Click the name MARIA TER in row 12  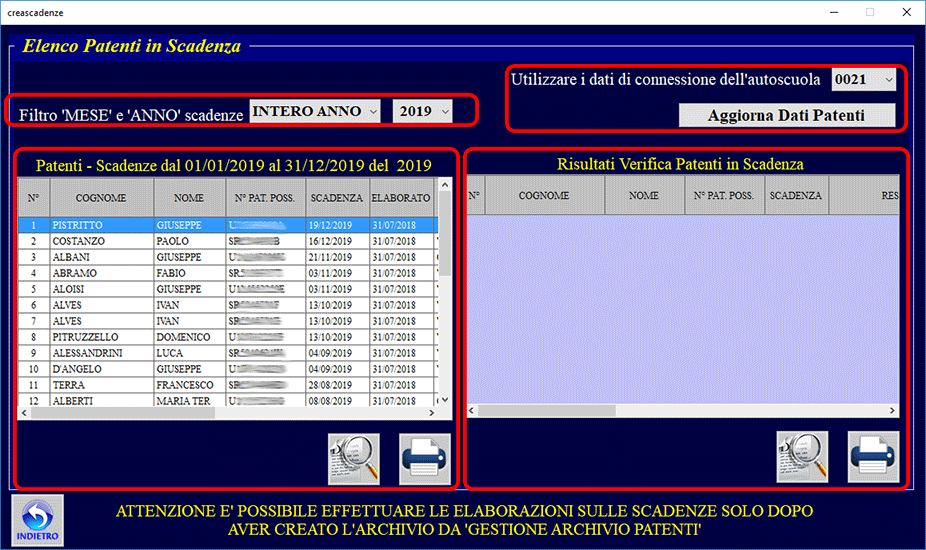(x=183, y=401)
